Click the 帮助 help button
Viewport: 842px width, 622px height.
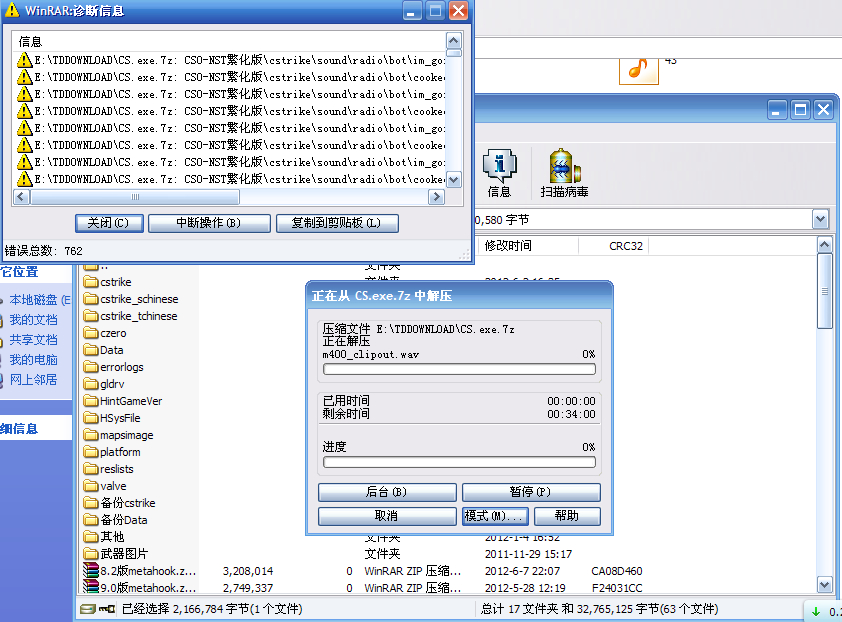point(567,516)
